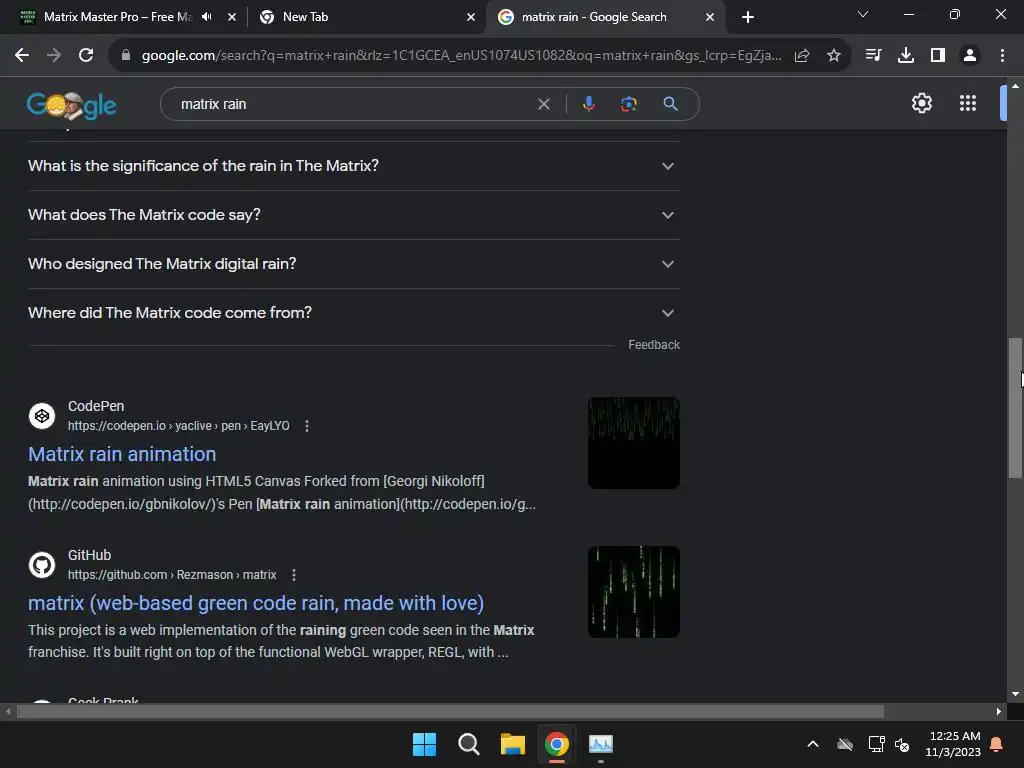Open the Chrome profile menu
The width and height of the screenshot is (1024, 768).
pyautogui.click(x=970, y=56)
